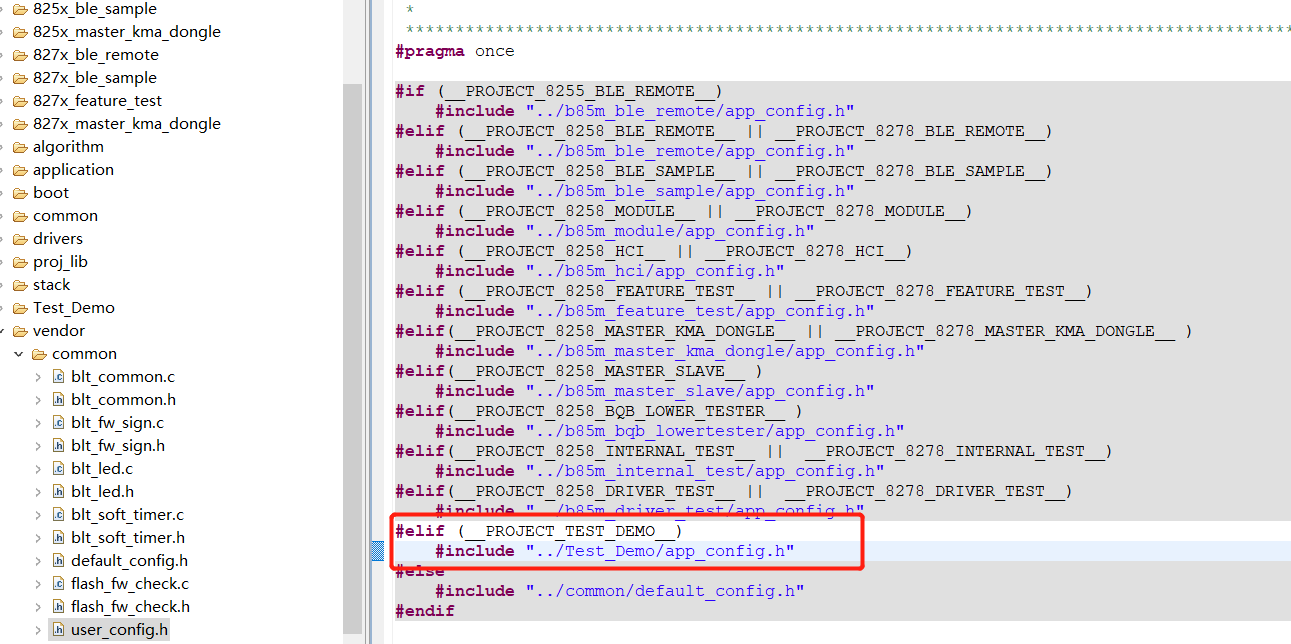Click the C source icon beside blt_common.c
This screenshot has height=644, width=1291.
(58, 376)
